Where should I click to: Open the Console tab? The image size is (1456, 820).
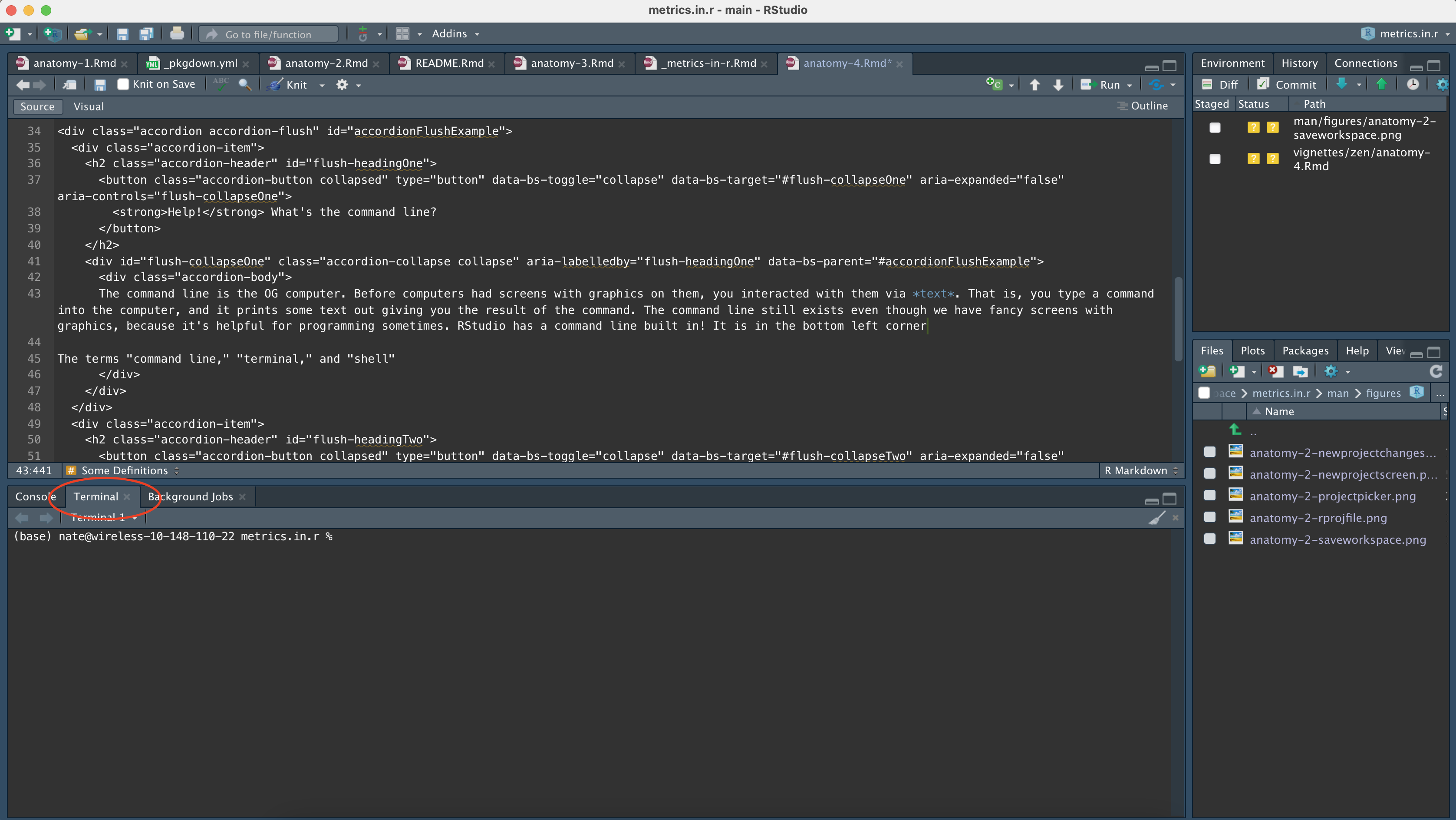pyautogui.click(x=36, y=496)
